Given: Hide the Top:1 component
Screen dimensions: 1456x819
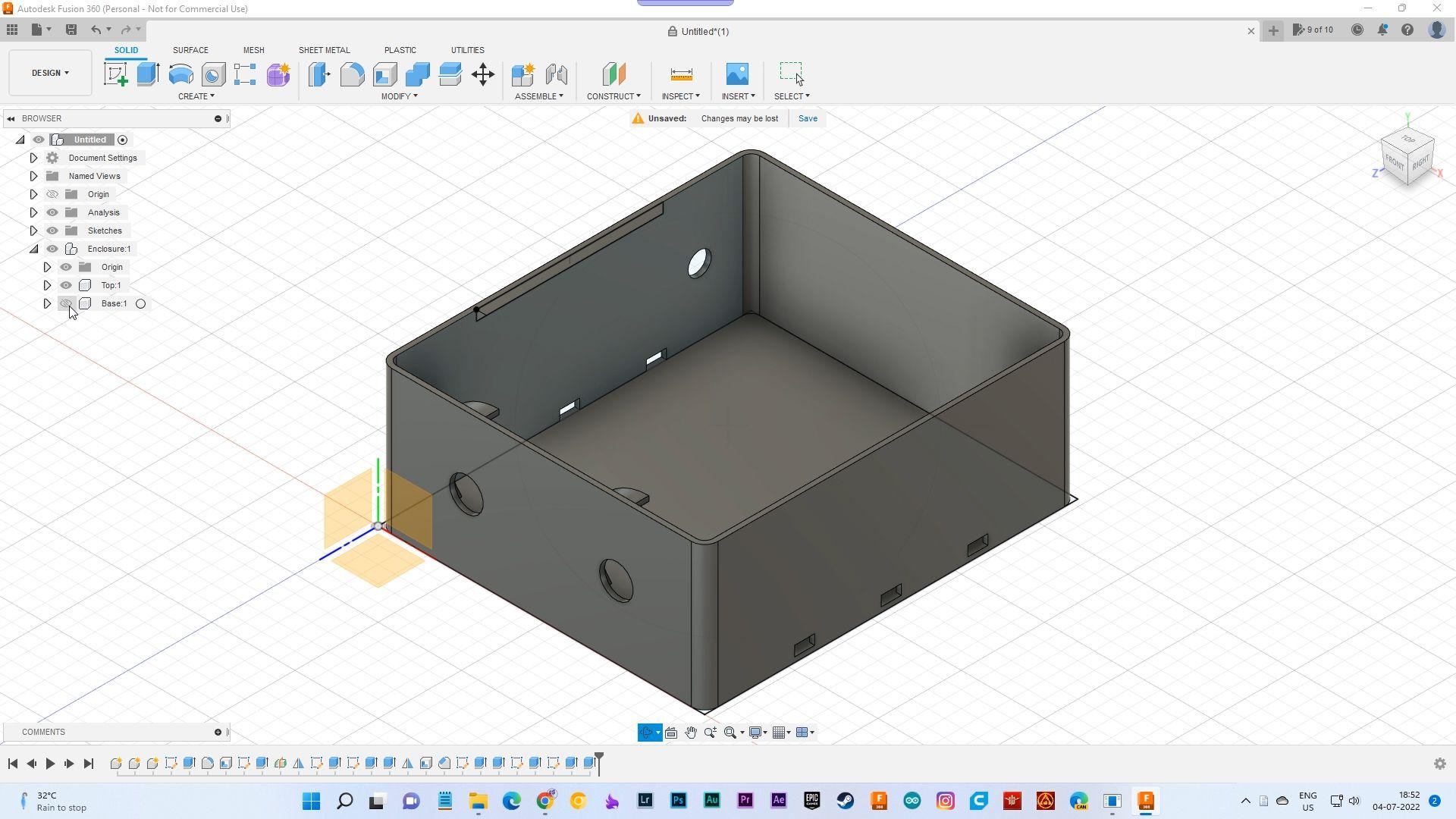Looking at the screenshot, I should coord(66,285).
